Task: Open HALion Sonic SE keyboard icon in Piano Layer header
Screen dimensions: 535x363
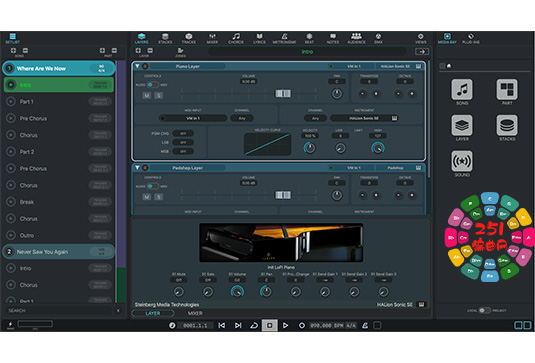Action: (418, 66)
